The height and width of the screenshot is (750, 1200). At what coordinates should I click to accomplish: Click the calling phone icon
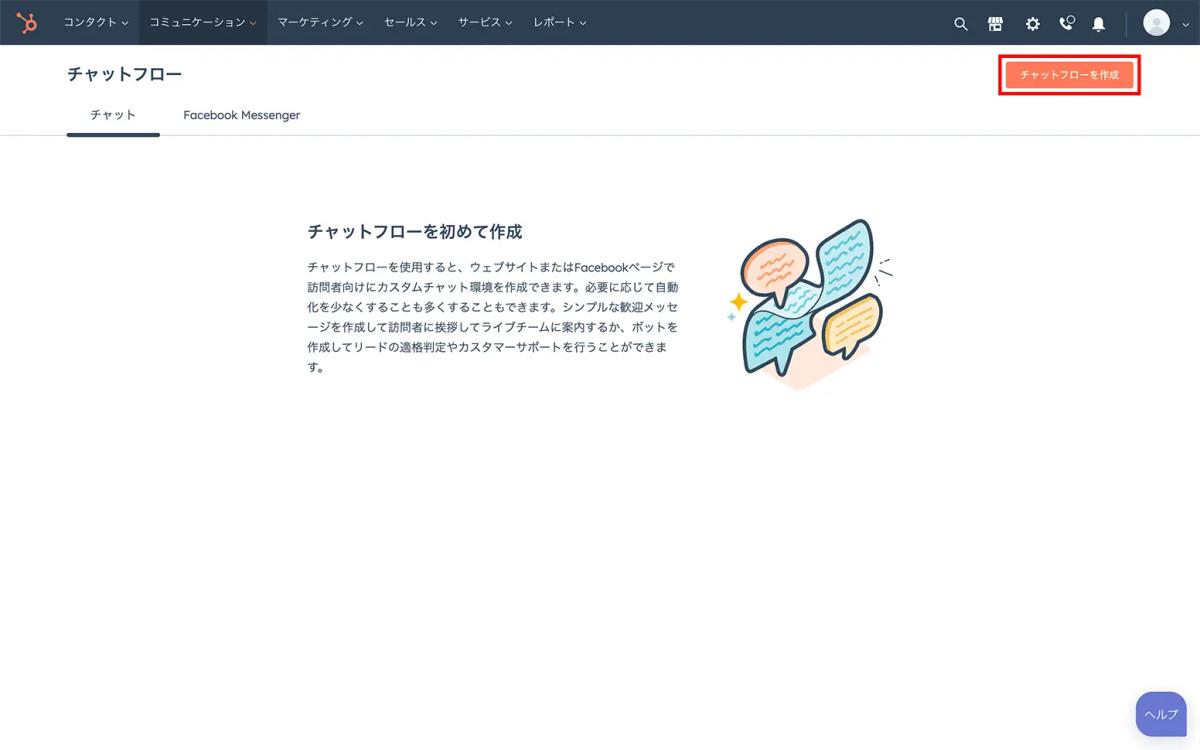click(x=1066, y=22)
